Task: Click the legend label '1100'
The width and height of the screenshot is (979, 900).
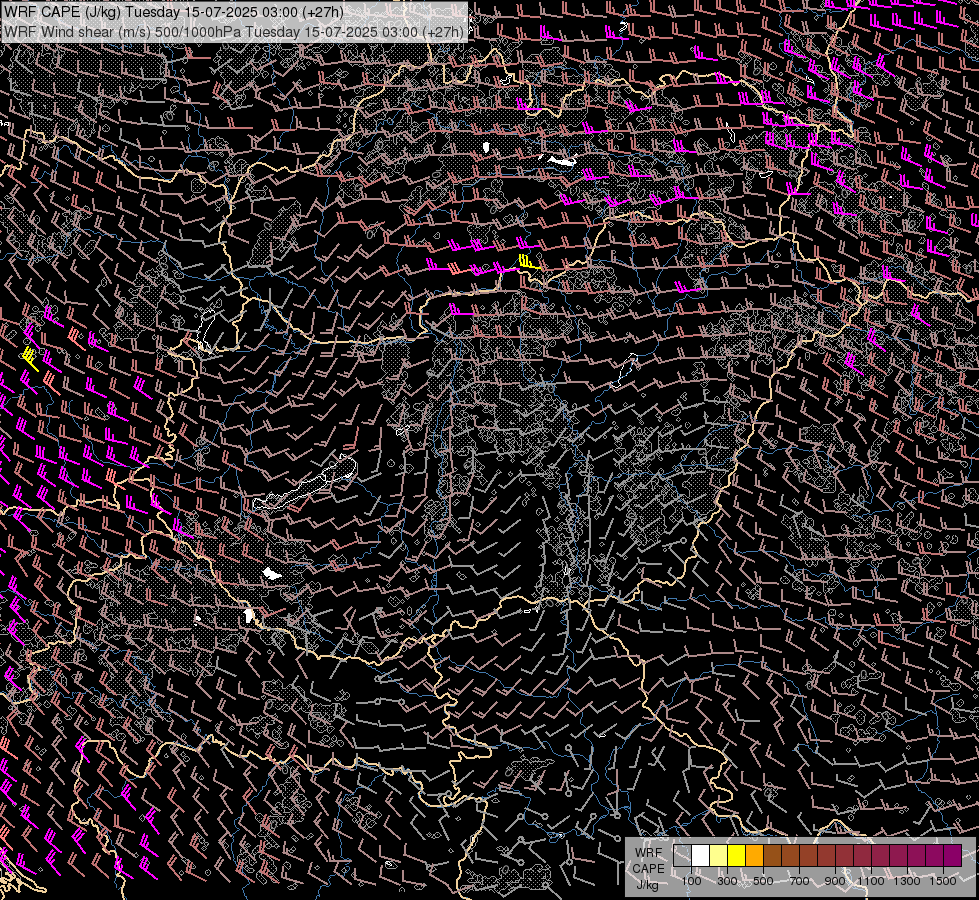Action: (871, 881)
